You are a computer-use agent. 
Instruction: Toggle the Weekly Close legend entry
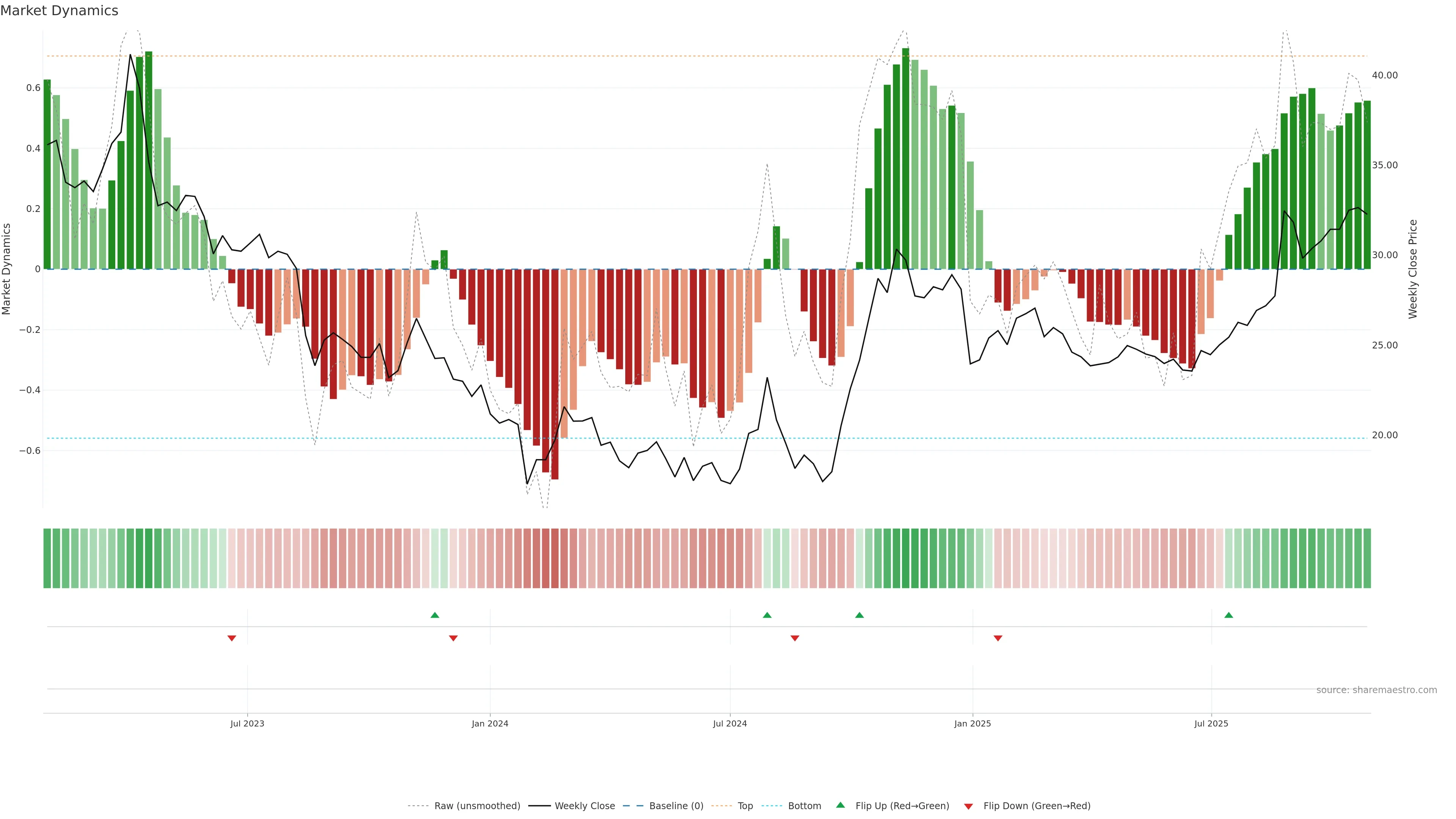coord(584,806)
